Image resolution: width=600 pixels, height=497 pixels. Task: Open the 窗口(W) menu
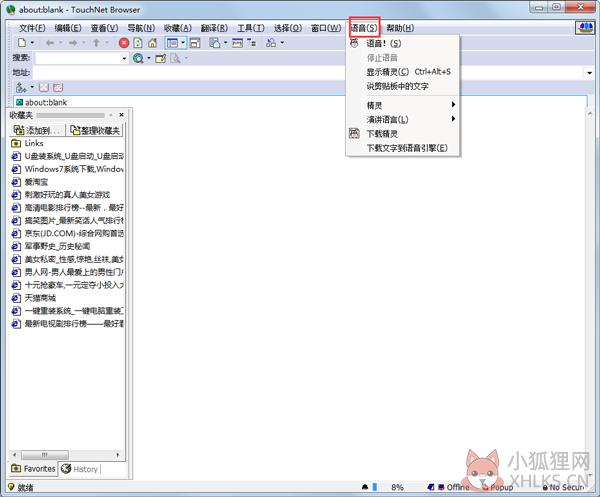tap(326, 28)
